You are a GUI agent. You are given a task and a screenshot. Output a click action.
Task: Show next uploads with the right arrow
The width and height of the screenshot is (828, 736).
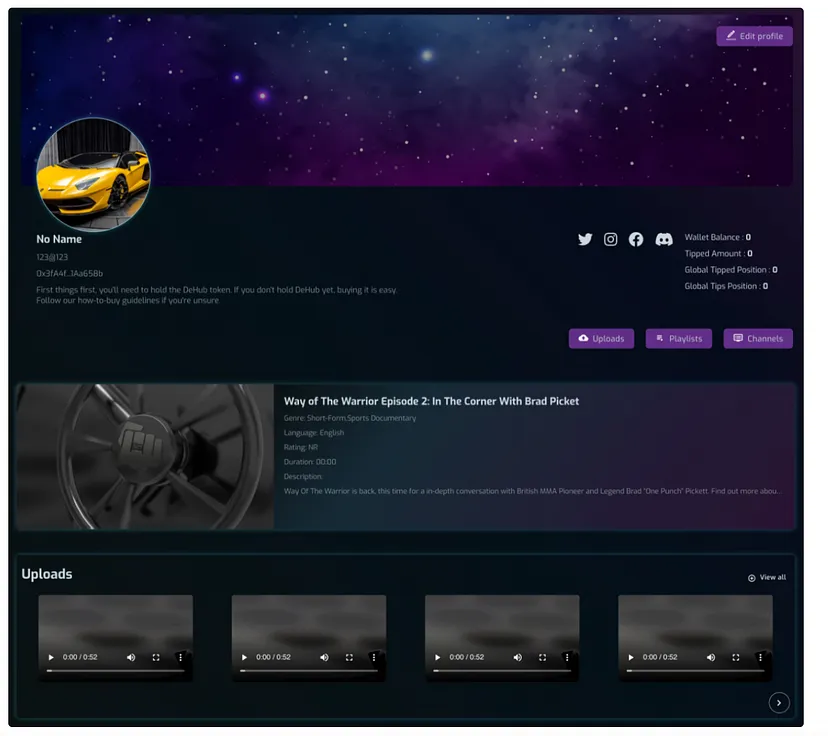click(x=779, y=703)
